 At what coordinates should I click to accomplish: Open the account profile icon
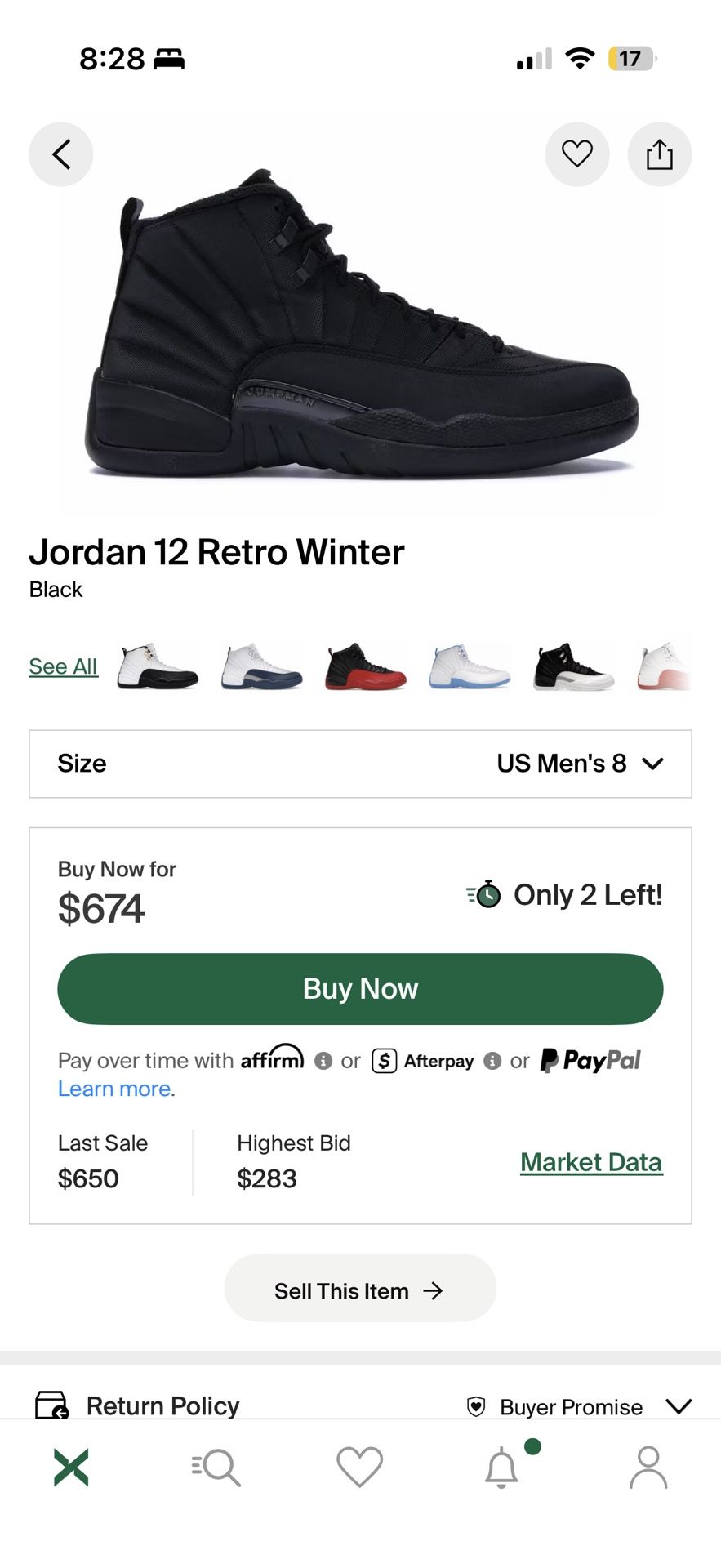click(x=648, y=1467)
